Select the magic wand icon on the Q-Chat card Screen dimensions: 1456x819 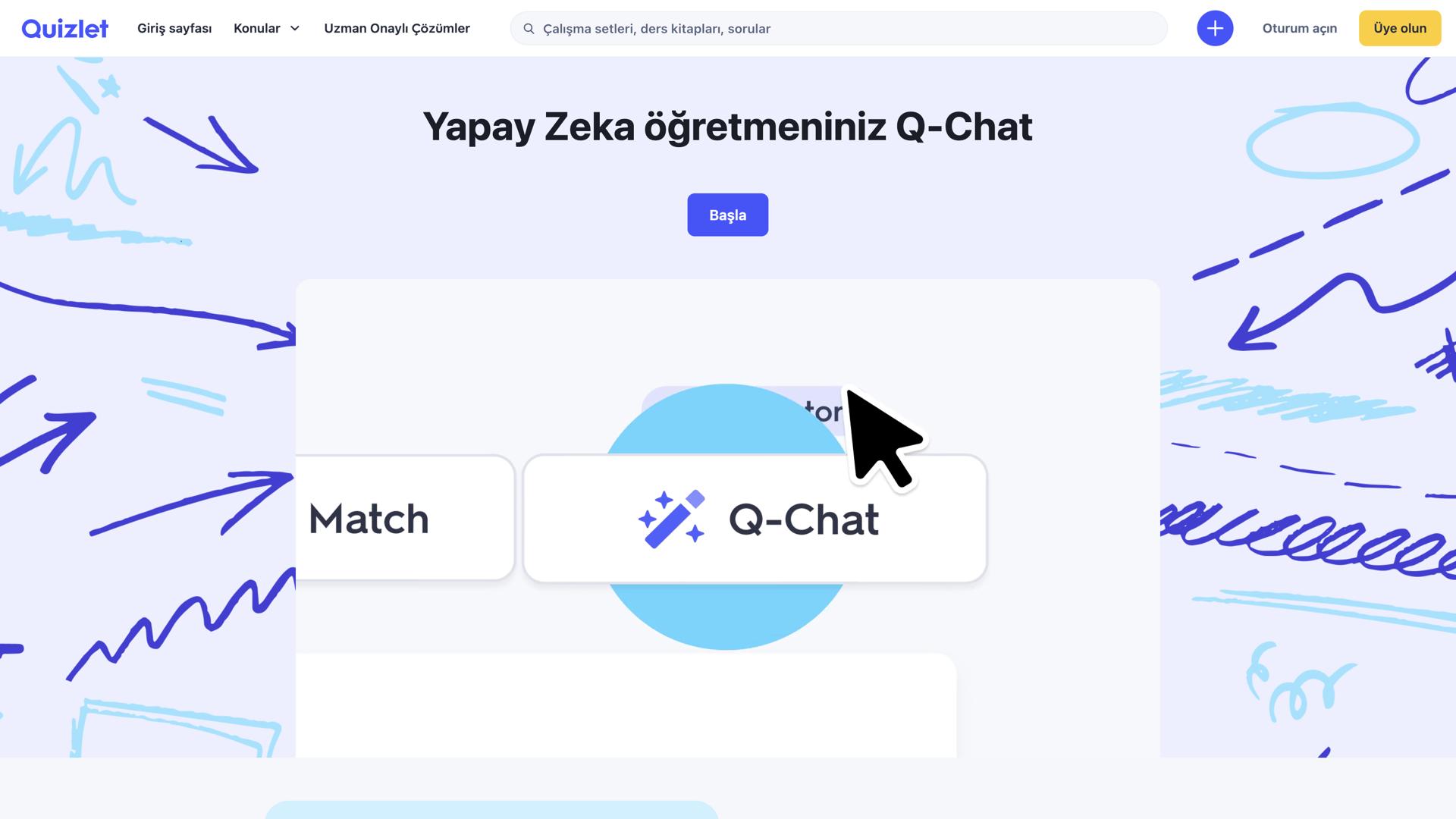[x=673, y=519]
